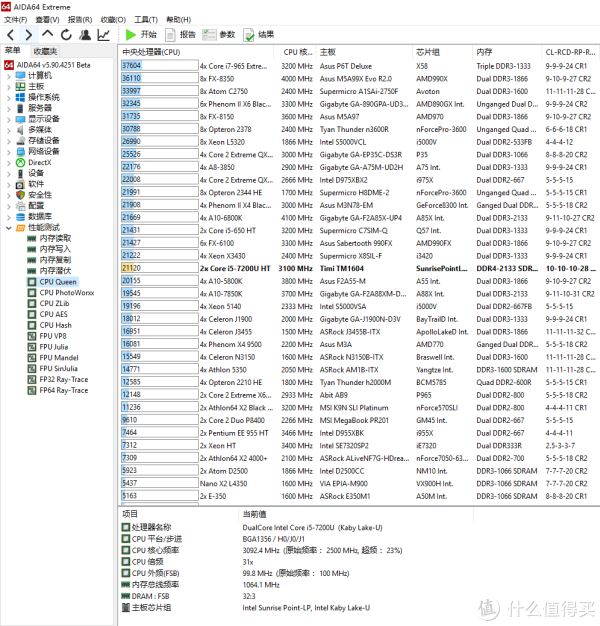Start the benchmark with the green play icon
Image resolution: width=600 pixels, height=626 pixels.
click(131, 35)
